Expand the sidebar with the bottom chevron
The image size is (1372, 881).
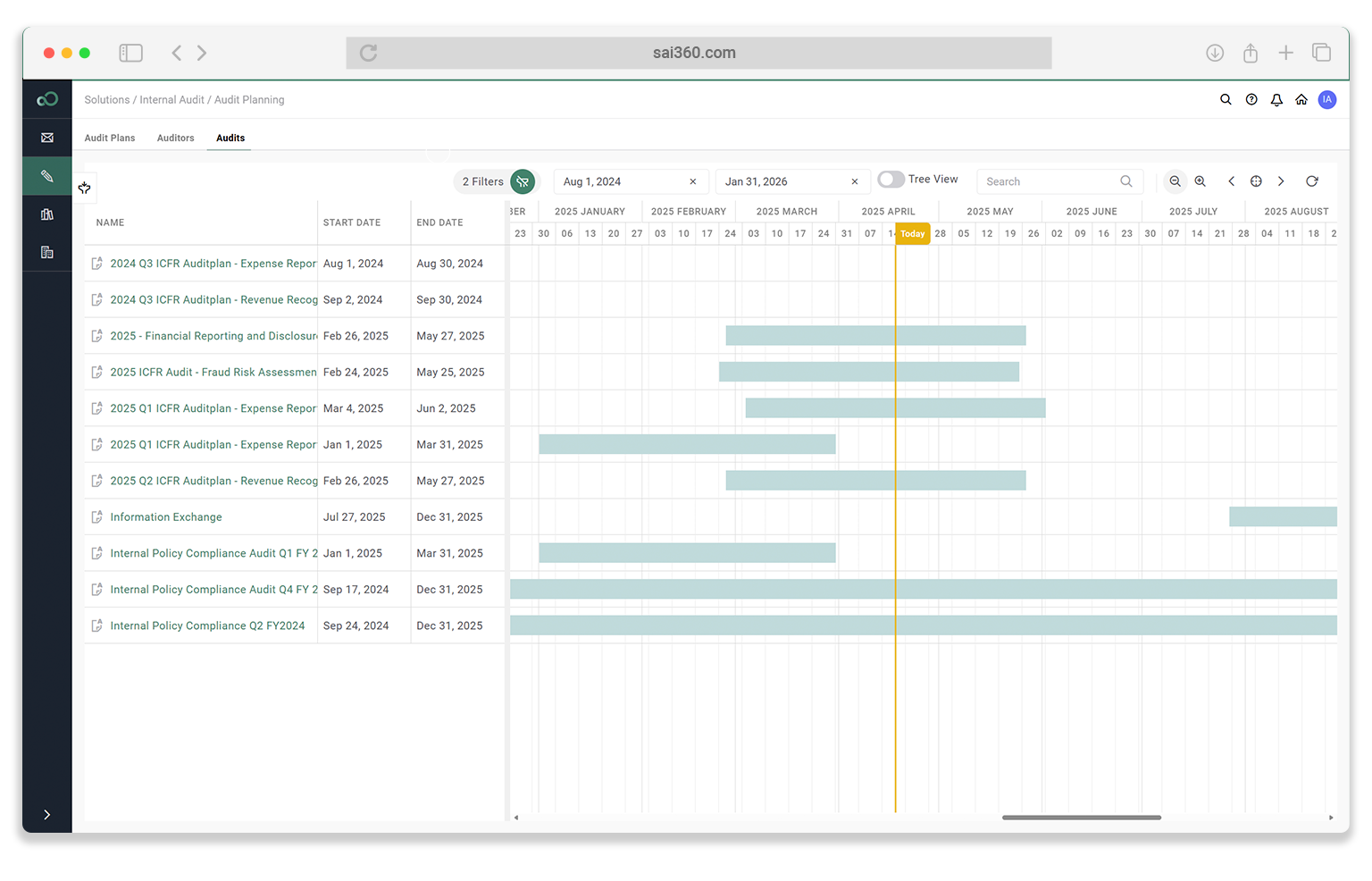pyautogui.click(x=47, y=815)
